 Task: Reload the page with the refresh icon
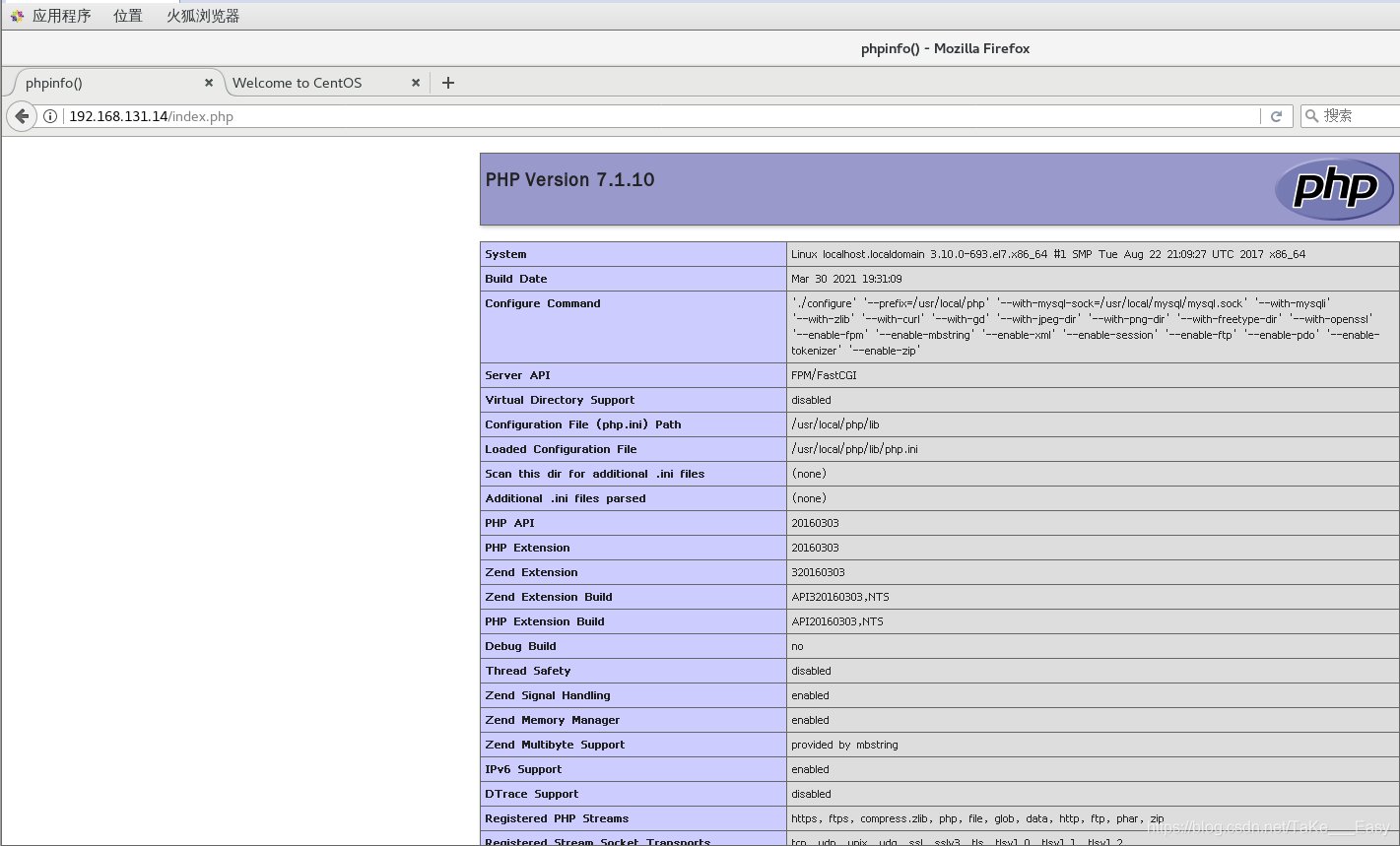point(1276,116)
